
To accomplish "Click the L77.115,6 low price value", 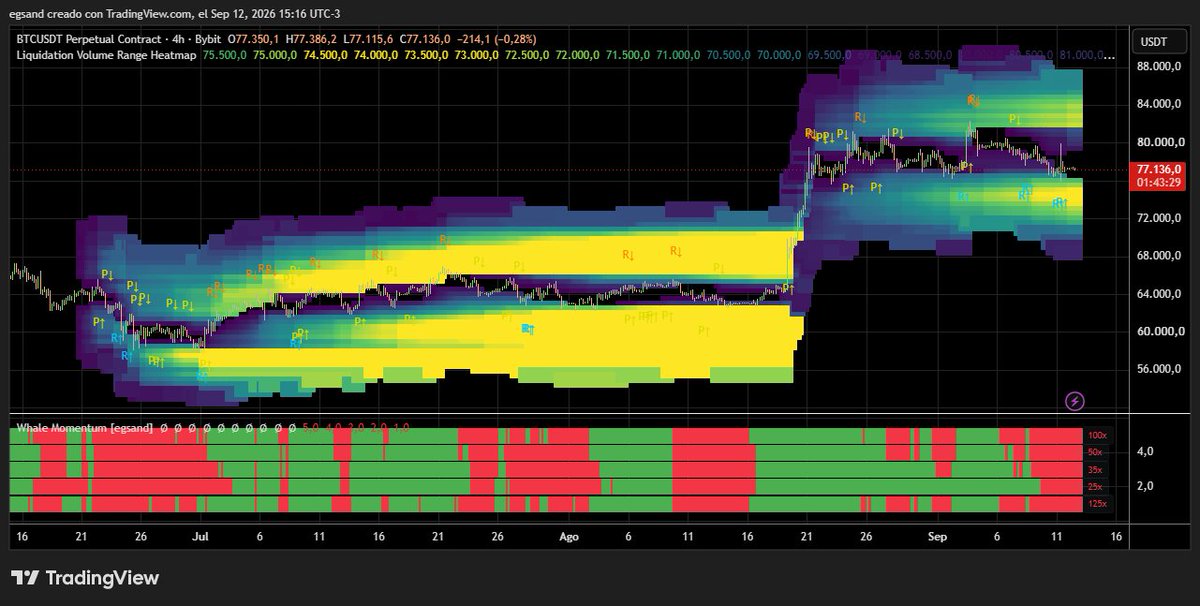I will pos(370,38).
